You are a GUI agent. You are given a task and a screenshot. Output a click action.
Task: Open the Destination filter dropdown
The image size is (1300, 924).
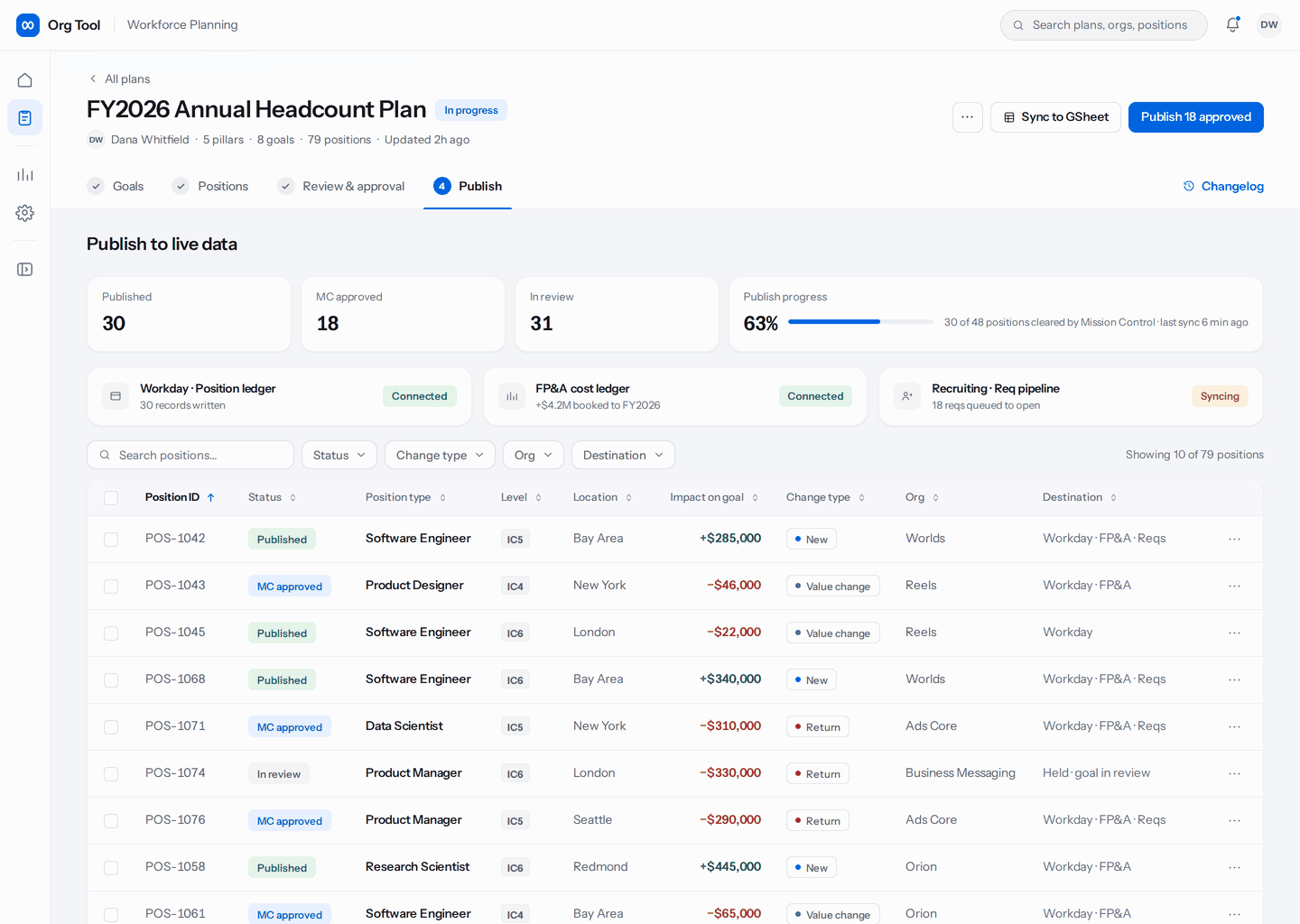623,455
